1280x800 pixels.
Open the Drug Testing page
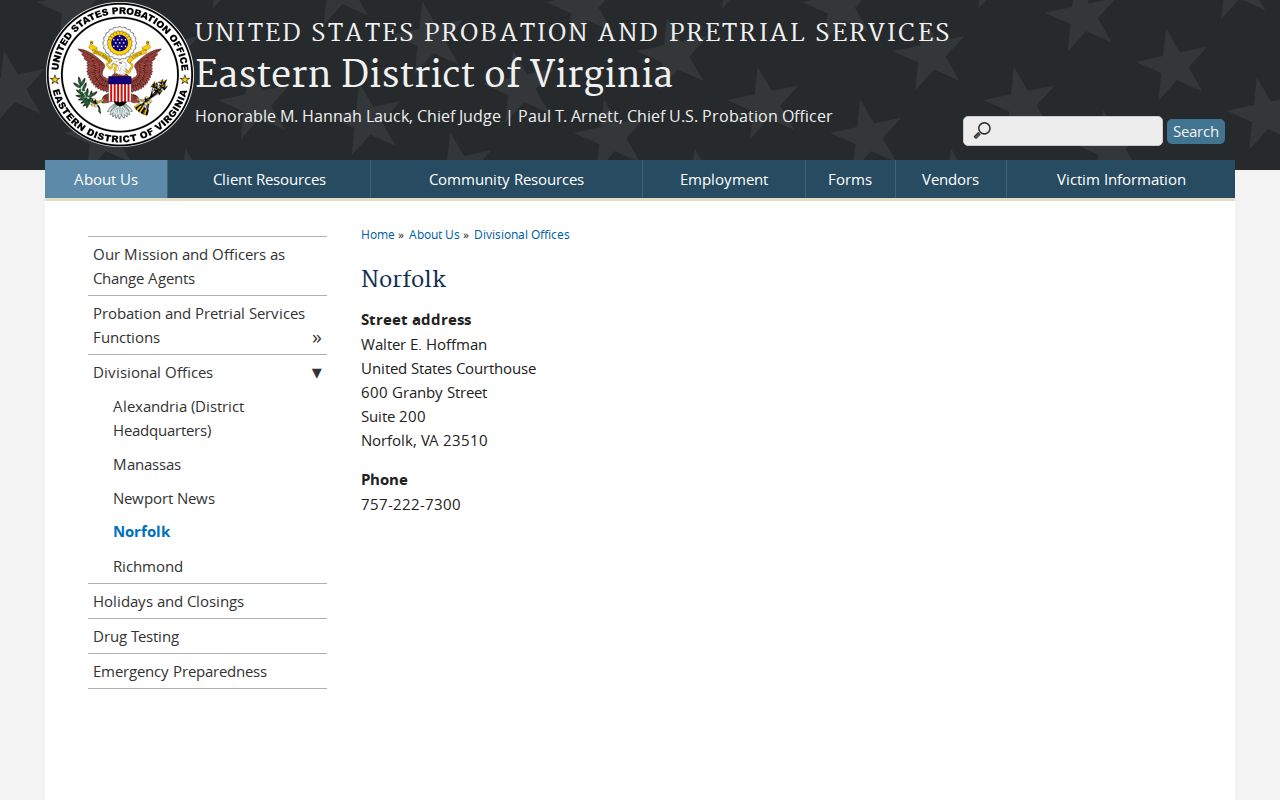[136, 637]
